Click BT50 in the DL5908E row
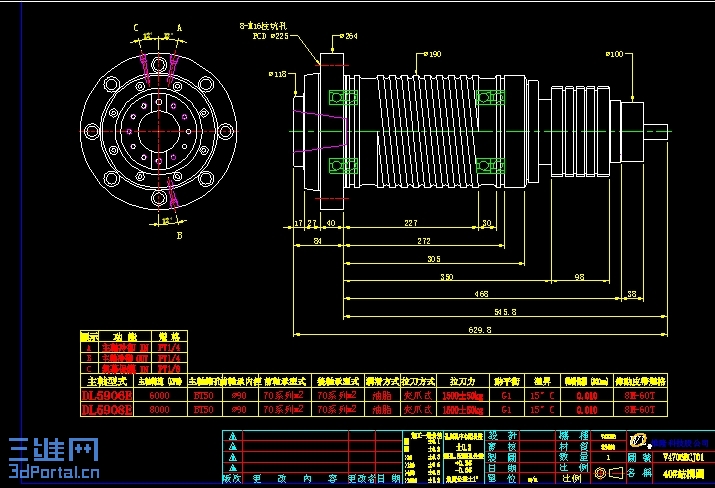 [x=203, y=410]
